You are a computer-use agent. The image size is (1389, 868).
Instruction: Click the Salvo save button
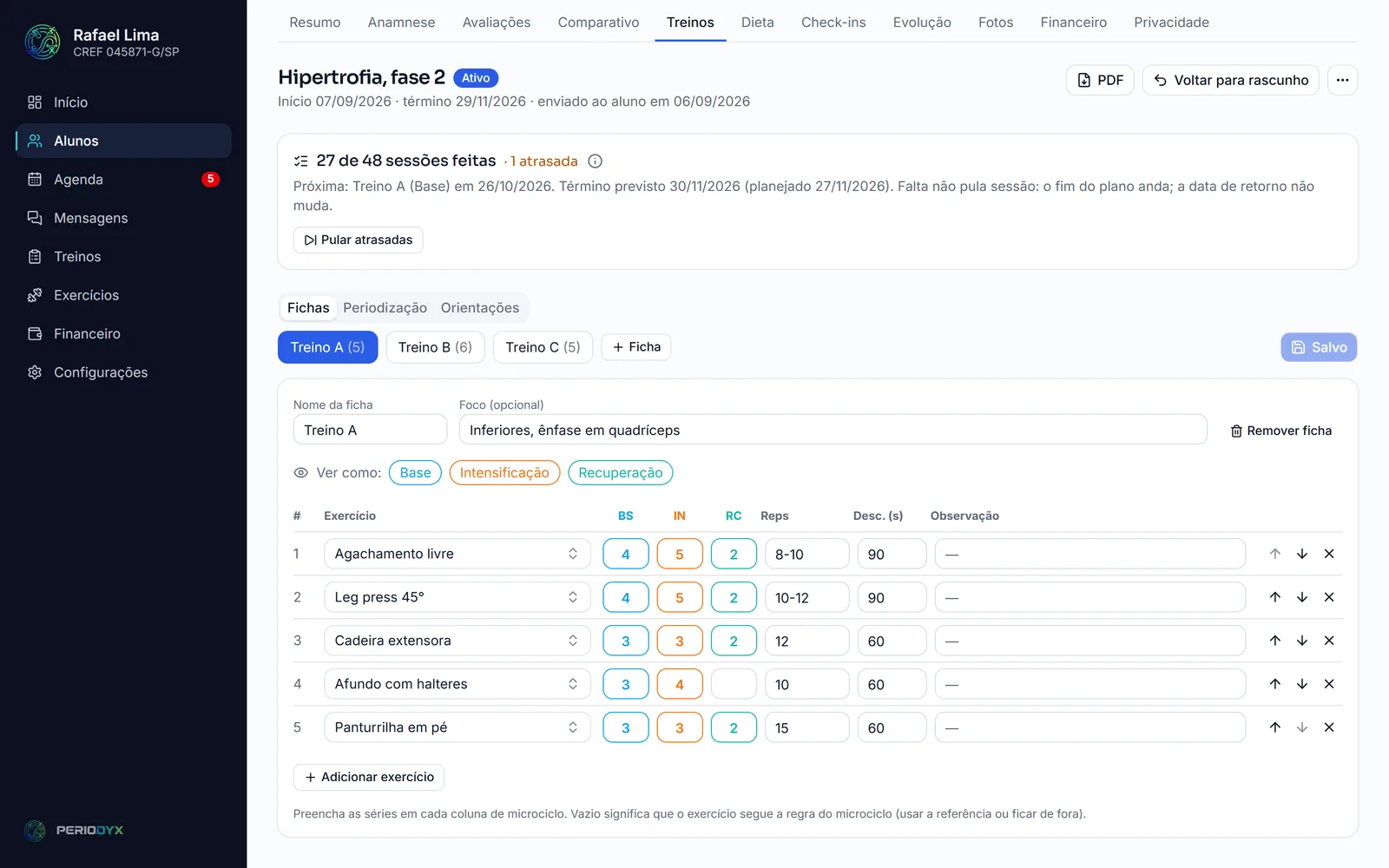[x=1319, y=347]
